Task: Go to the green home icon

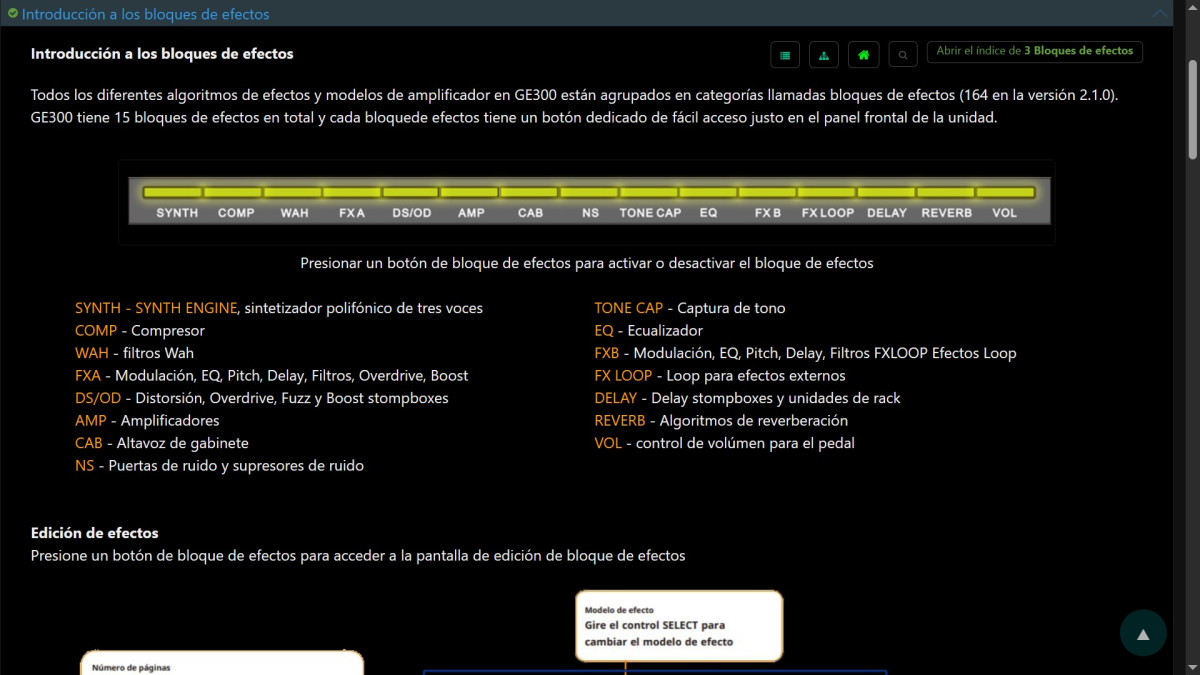Action: (863, 55)
